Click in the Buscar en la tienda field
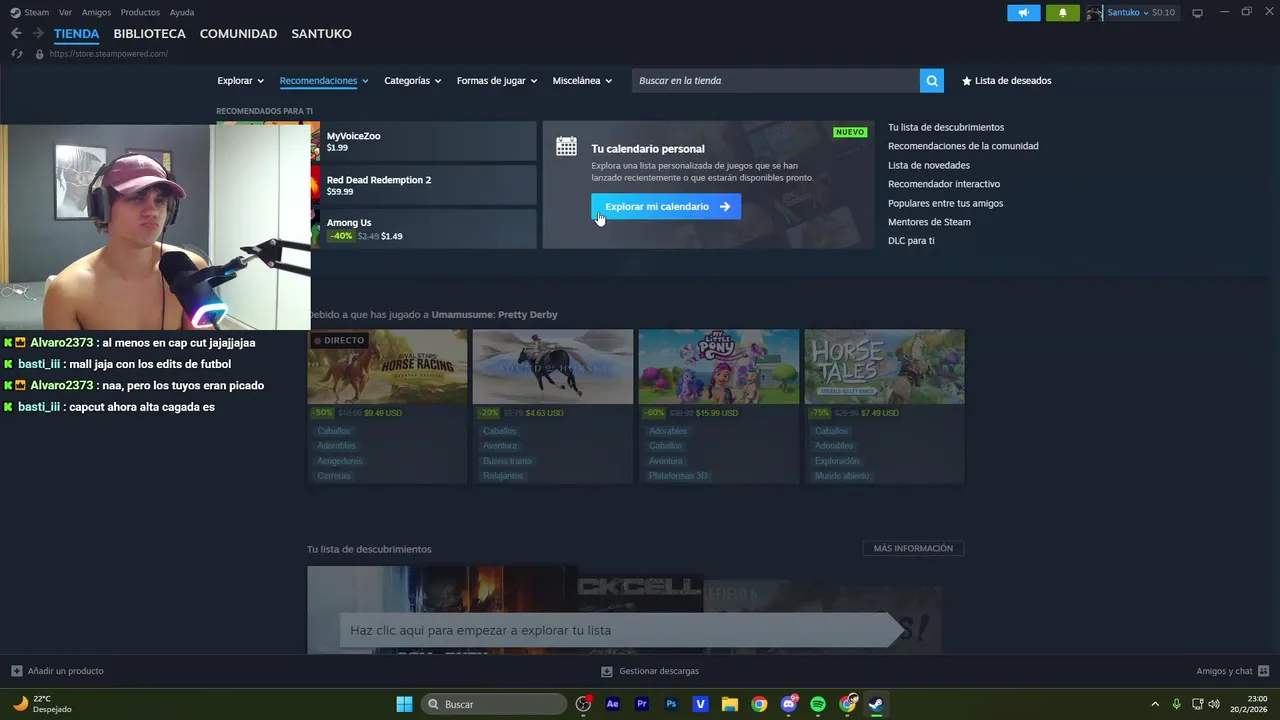This screenshot has width=1280, height=720. [776, 81]
